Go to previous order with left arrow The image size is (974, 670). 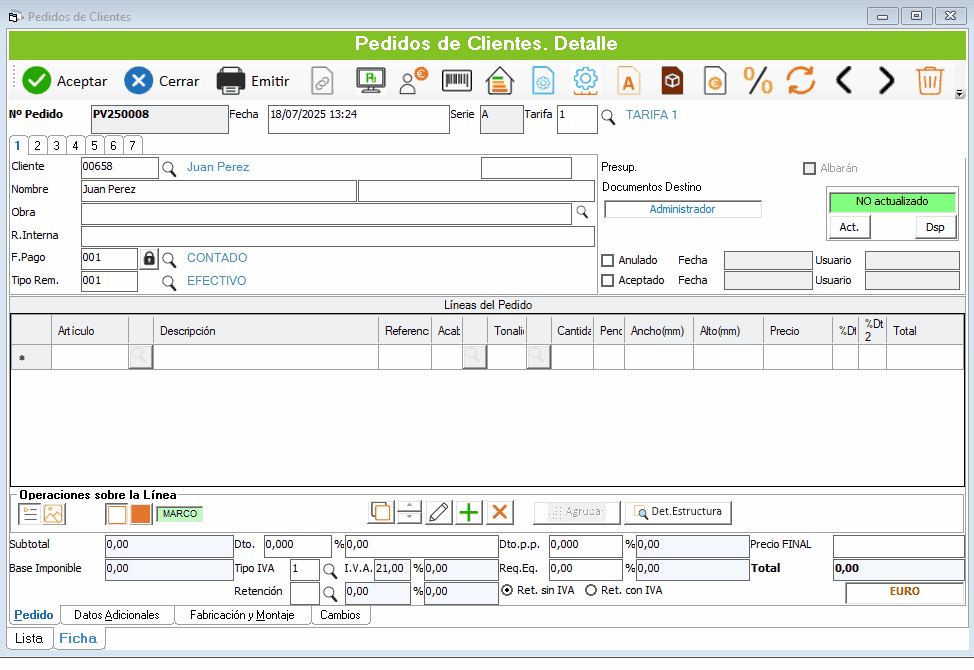[x=844, y=81]
